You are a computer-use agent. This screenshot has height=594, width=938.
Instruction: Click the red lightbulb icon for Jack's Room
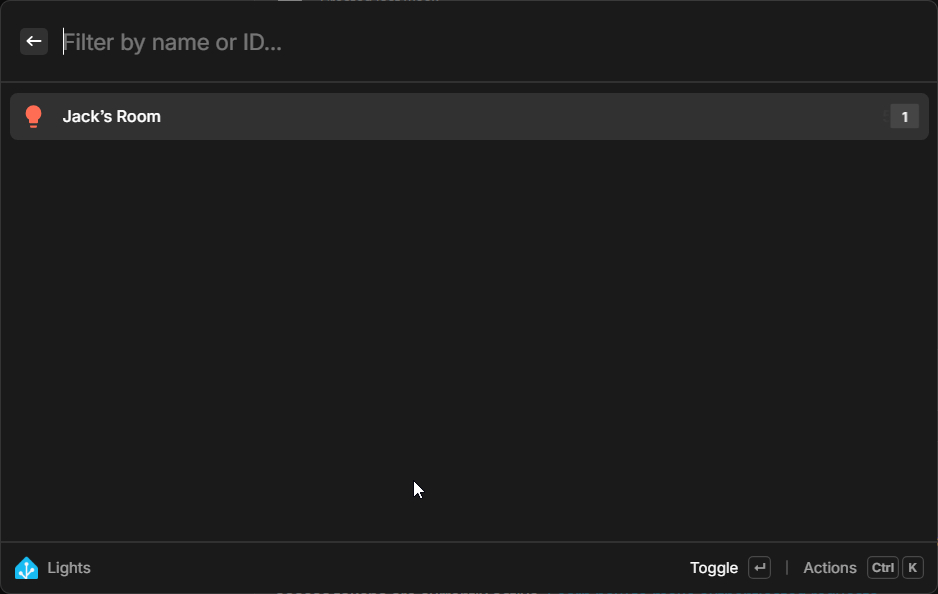tap(33, 117)
